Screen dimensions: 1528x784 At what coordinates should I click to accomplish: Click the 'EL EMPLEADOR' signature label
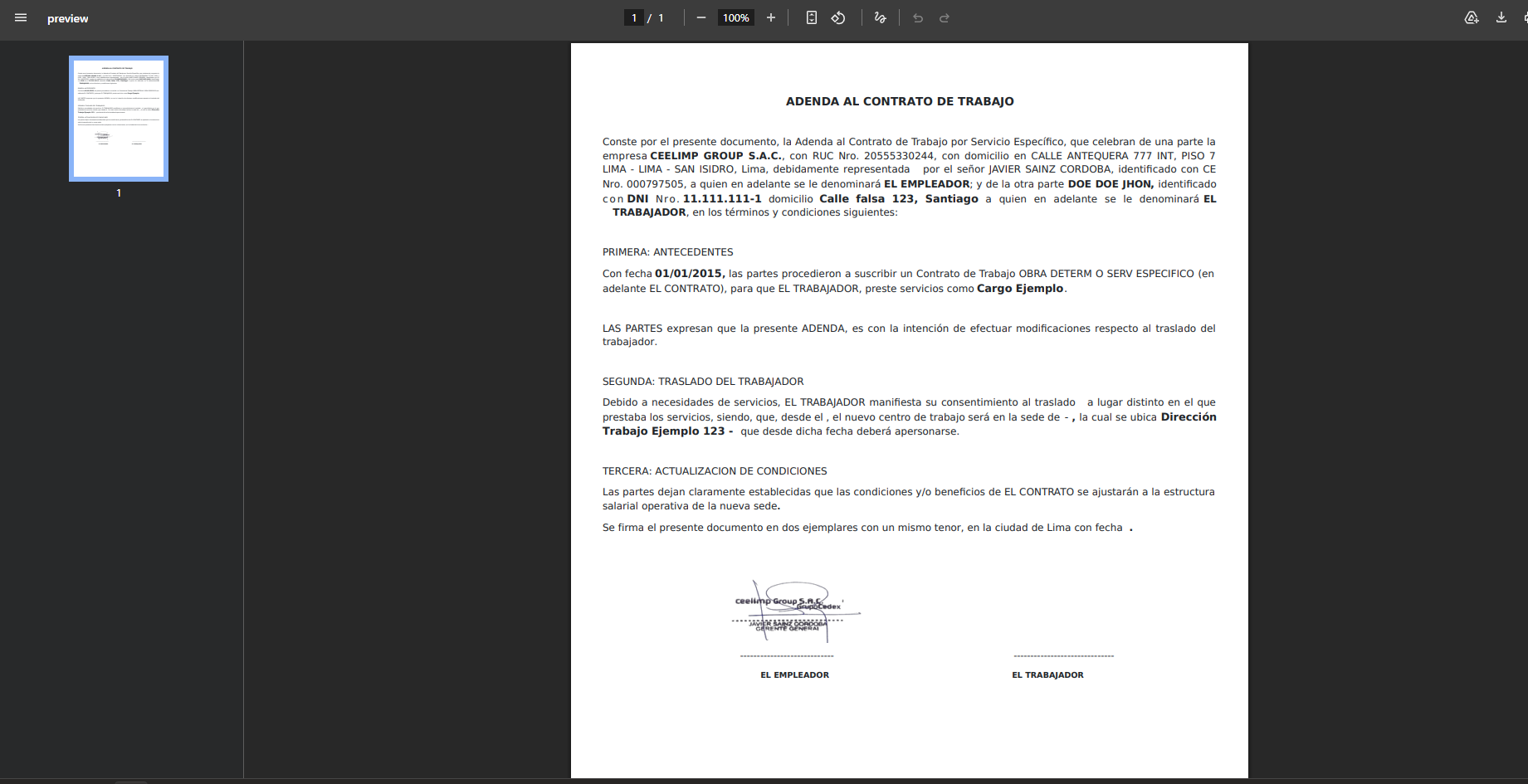pyautogui.click(x=795, y=675)
